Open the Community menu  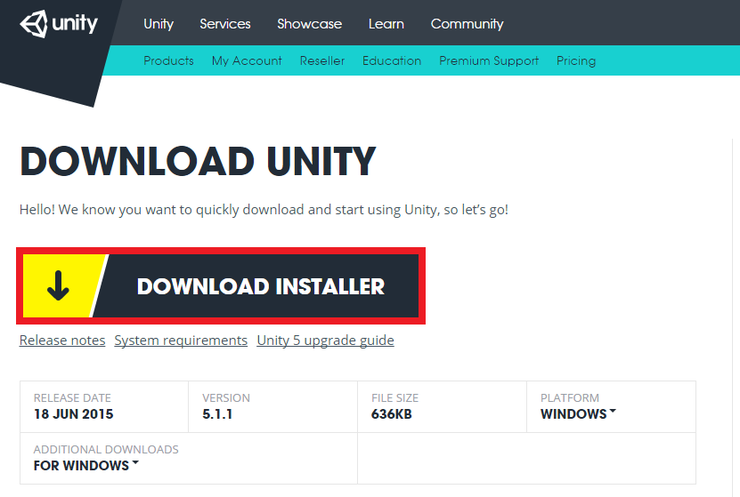click(467, 24)
